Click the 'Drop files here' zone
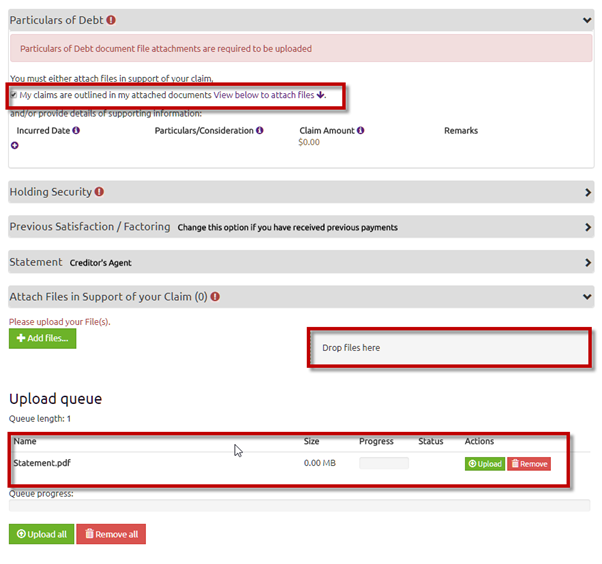This screenshot has width=602, height=564. point(449,348)
